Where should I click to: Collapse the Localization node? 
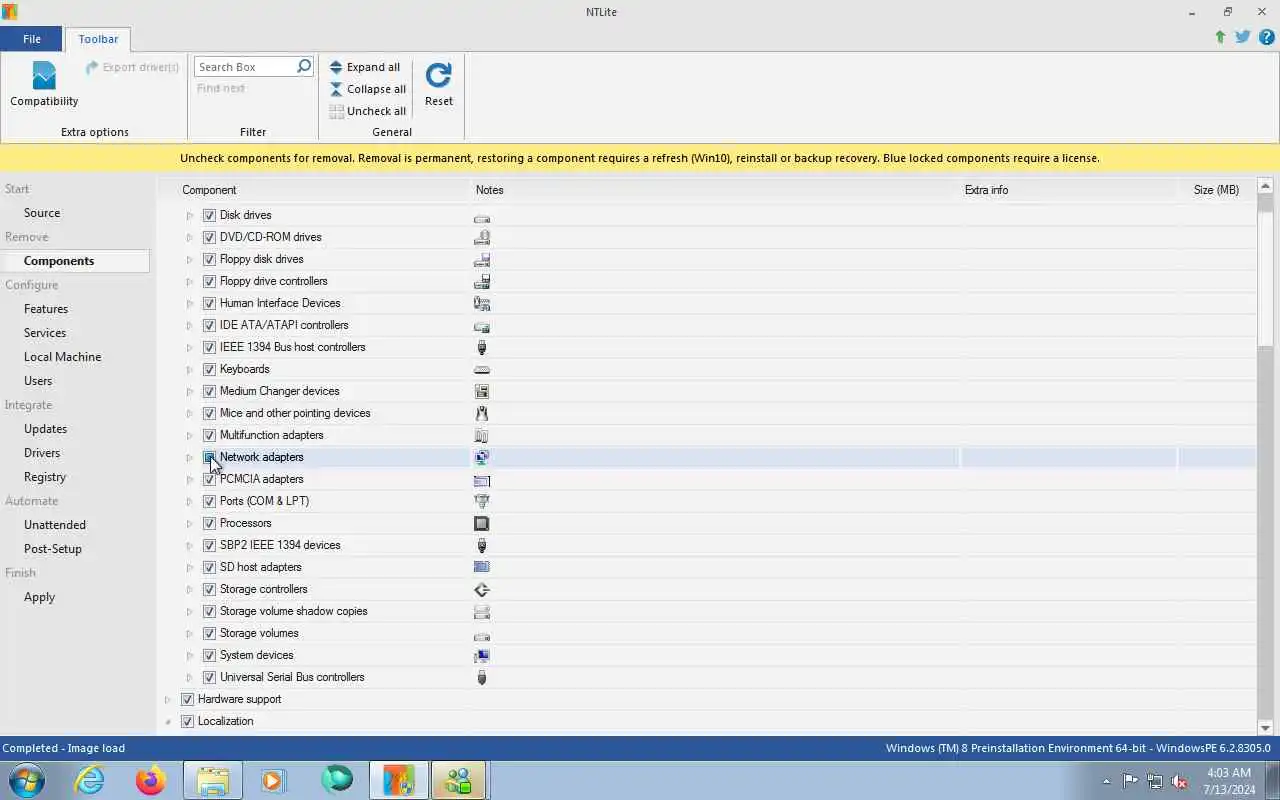[x=168, y=721]
